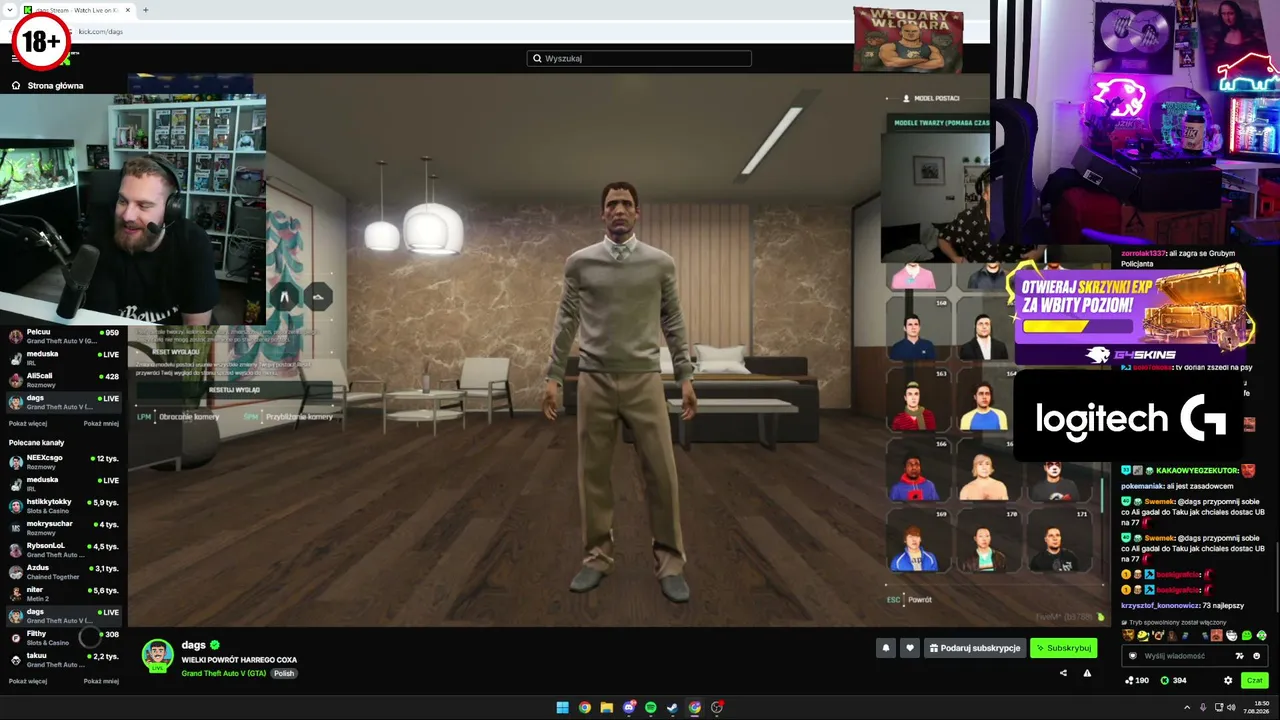Click the dags streamer avatar below the video
1280x720 pixels.
pyautogui.click(x=157, y=655)
